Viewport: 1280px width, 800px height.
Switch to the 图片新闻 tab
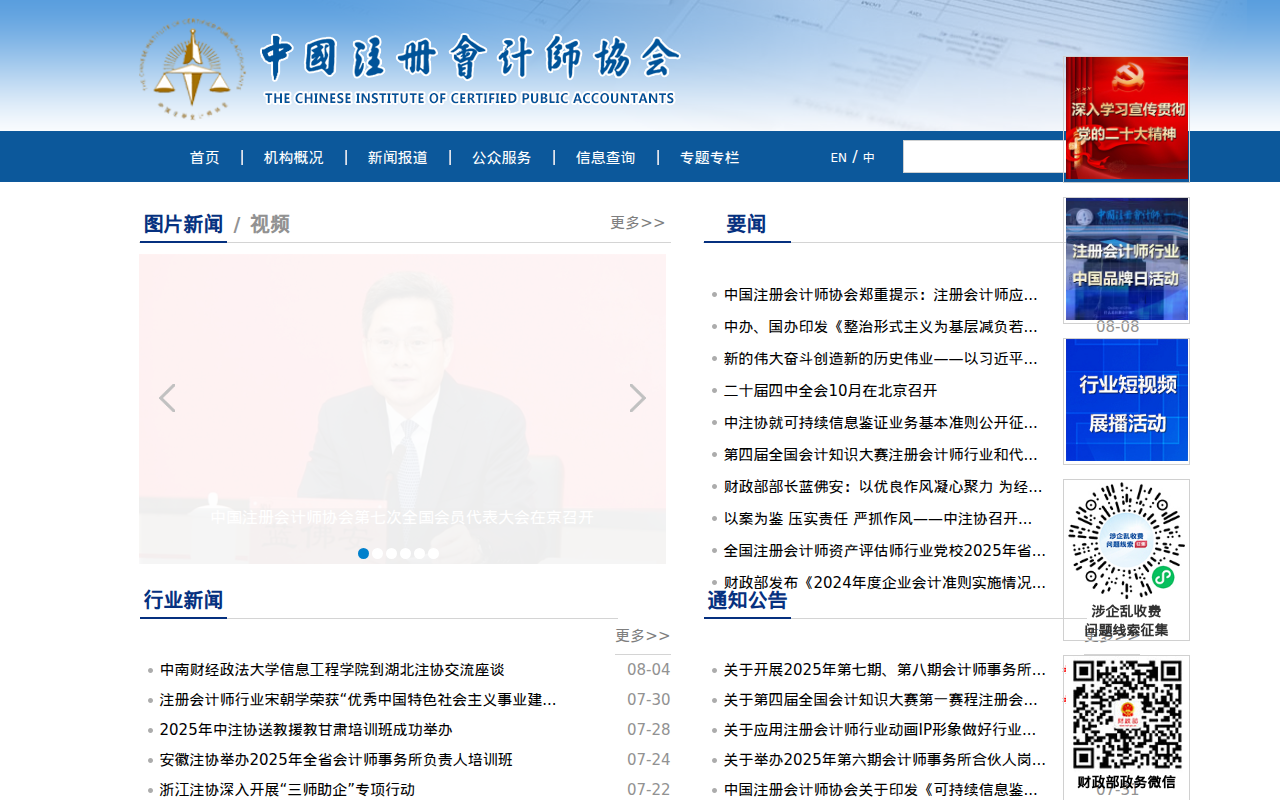183,224
